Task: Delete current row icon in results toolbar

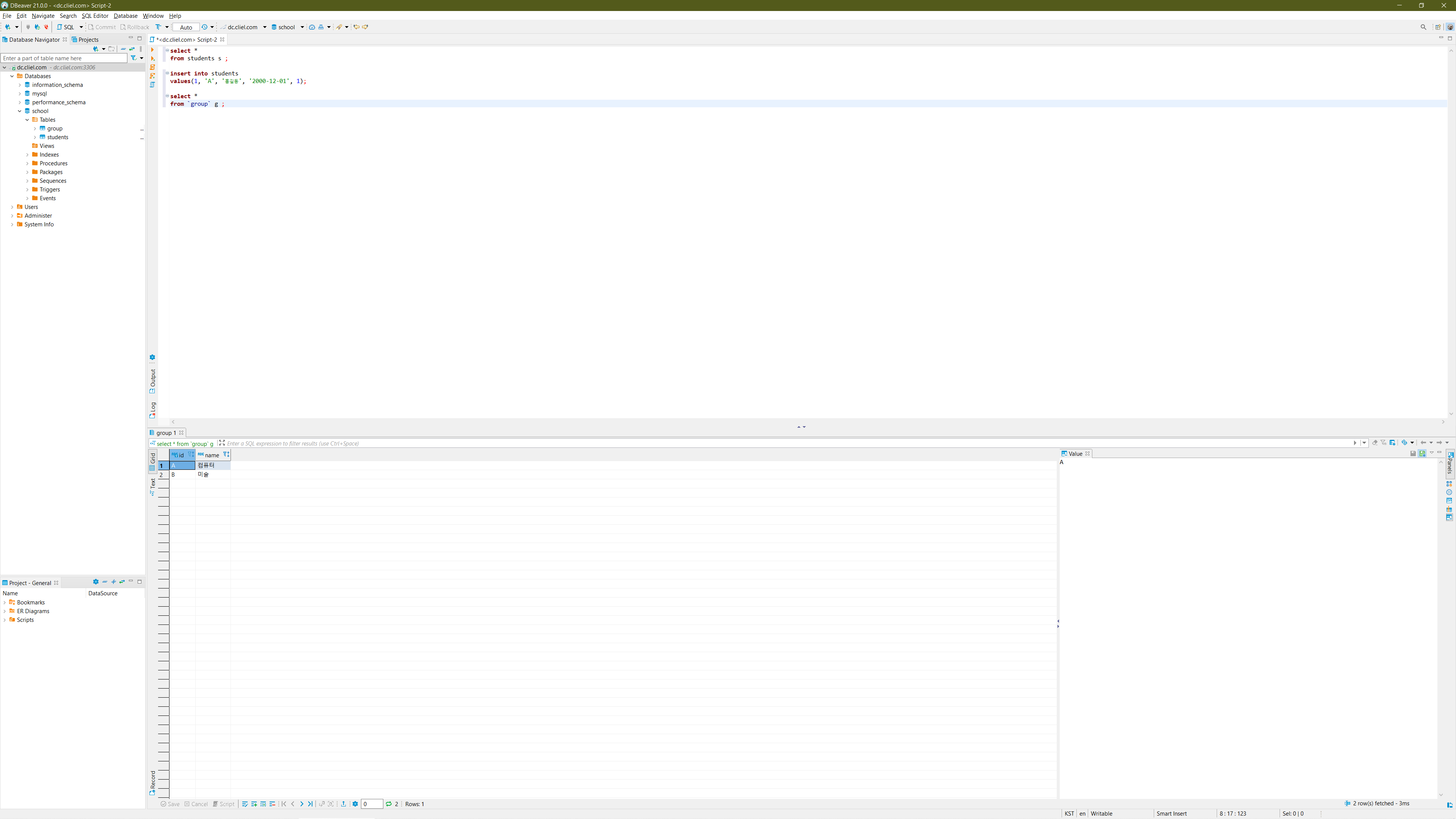Action: point(272,804)
